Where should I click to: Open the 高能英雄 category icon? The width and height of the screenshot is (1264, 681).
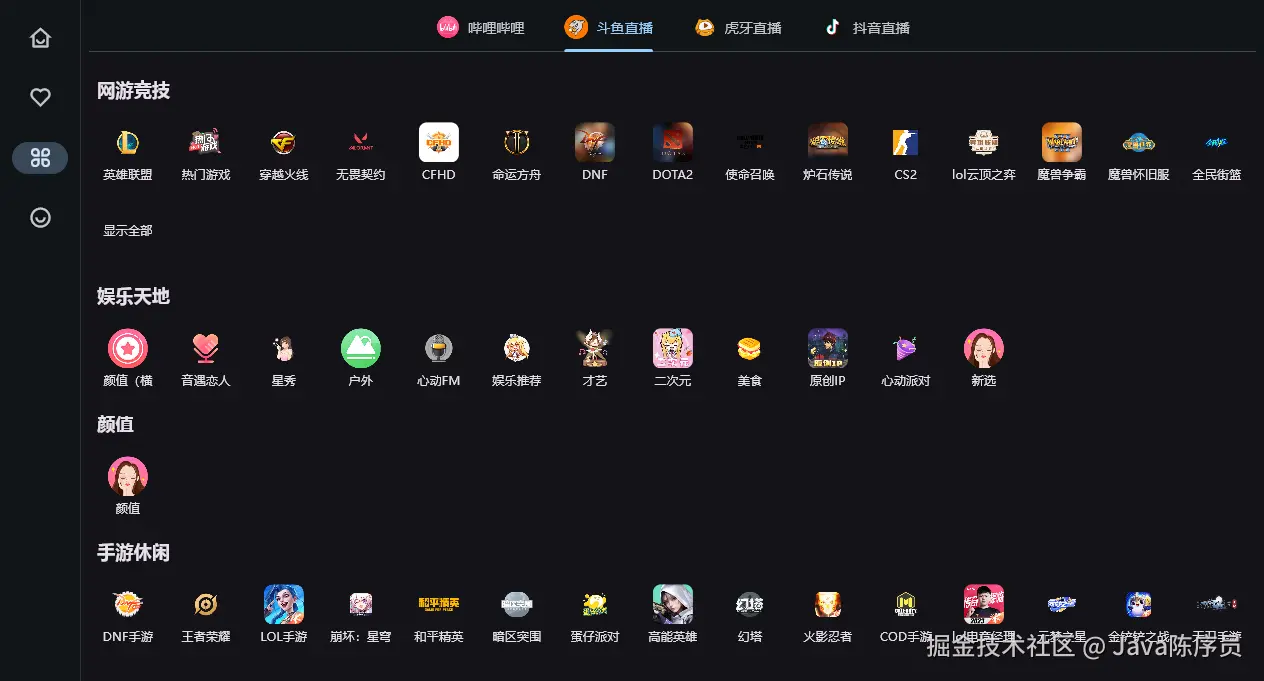pos(673,604)
